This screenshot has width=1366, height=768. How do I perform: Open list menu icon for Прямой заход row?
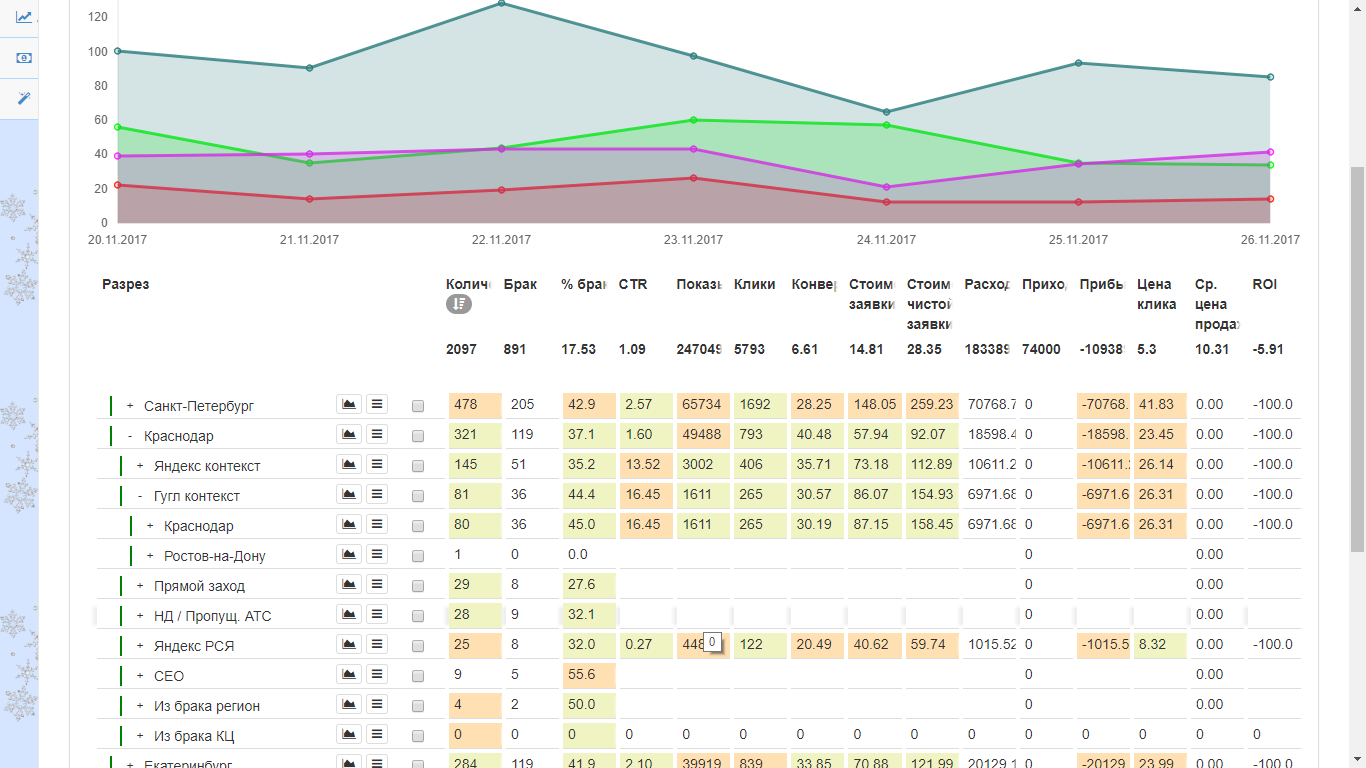coord(377,584)
